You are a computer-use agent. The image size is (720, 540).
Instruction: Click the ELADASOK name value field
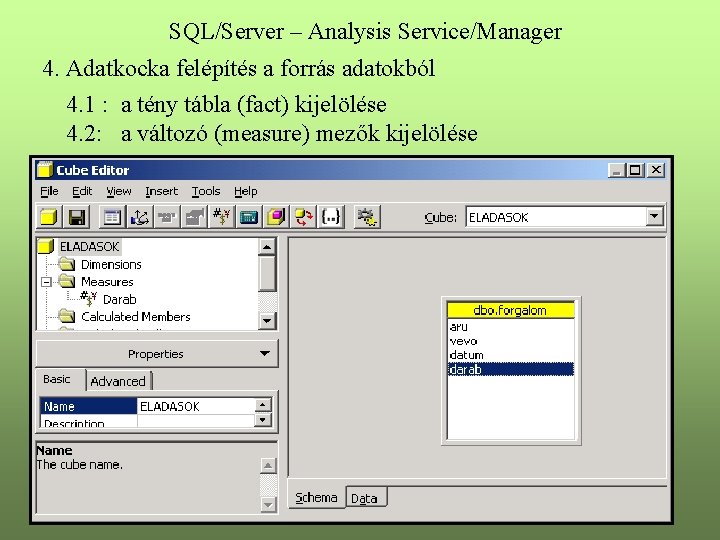tap(196, 406)
